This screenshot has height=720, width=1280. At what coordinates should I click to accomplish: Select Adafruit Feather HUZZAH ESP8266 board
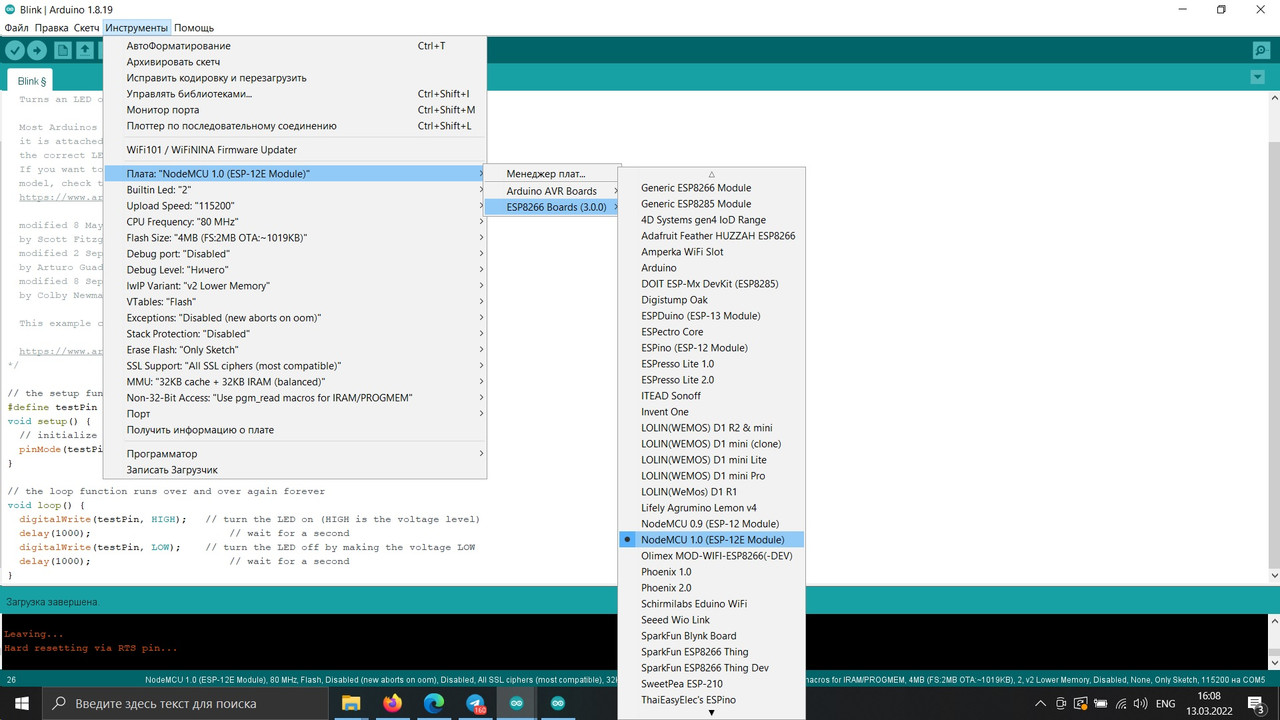[711, 236]
